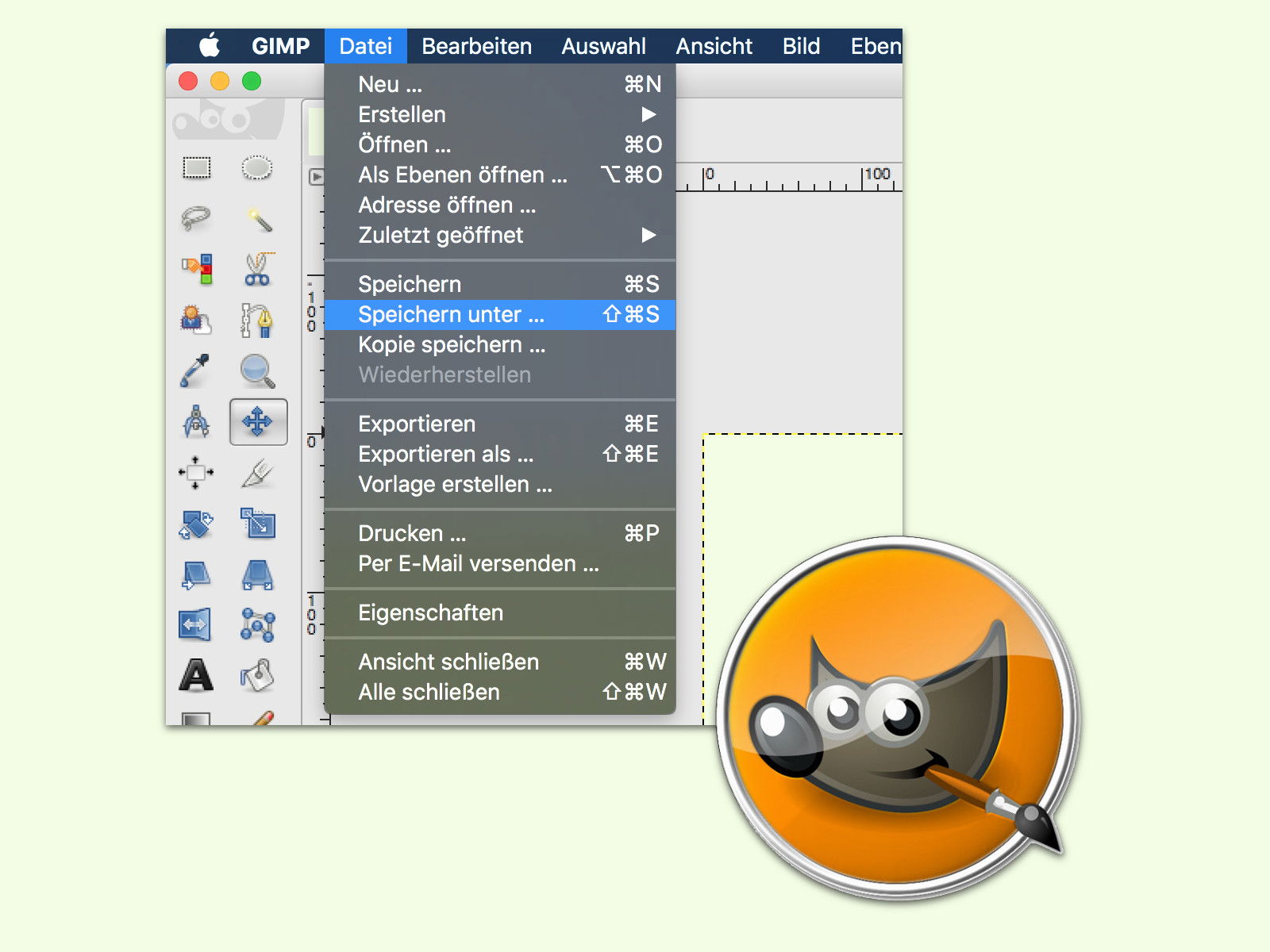This screenshot has width=1270, height=952.
Task: Choose Kopie speichern …
Action: 500,344
